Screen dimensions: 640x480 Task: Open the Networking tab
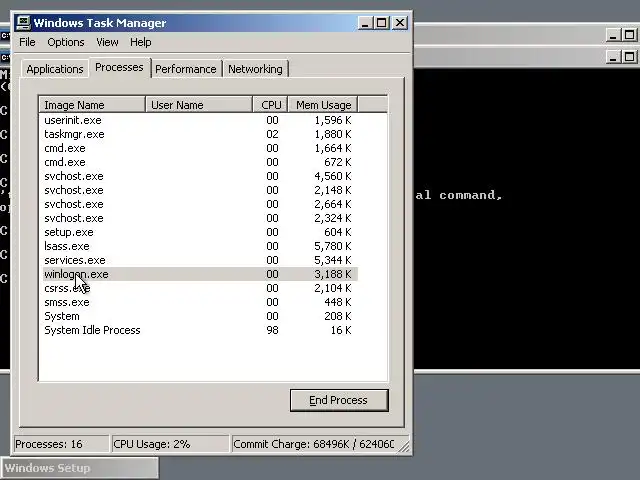point(256,69)
